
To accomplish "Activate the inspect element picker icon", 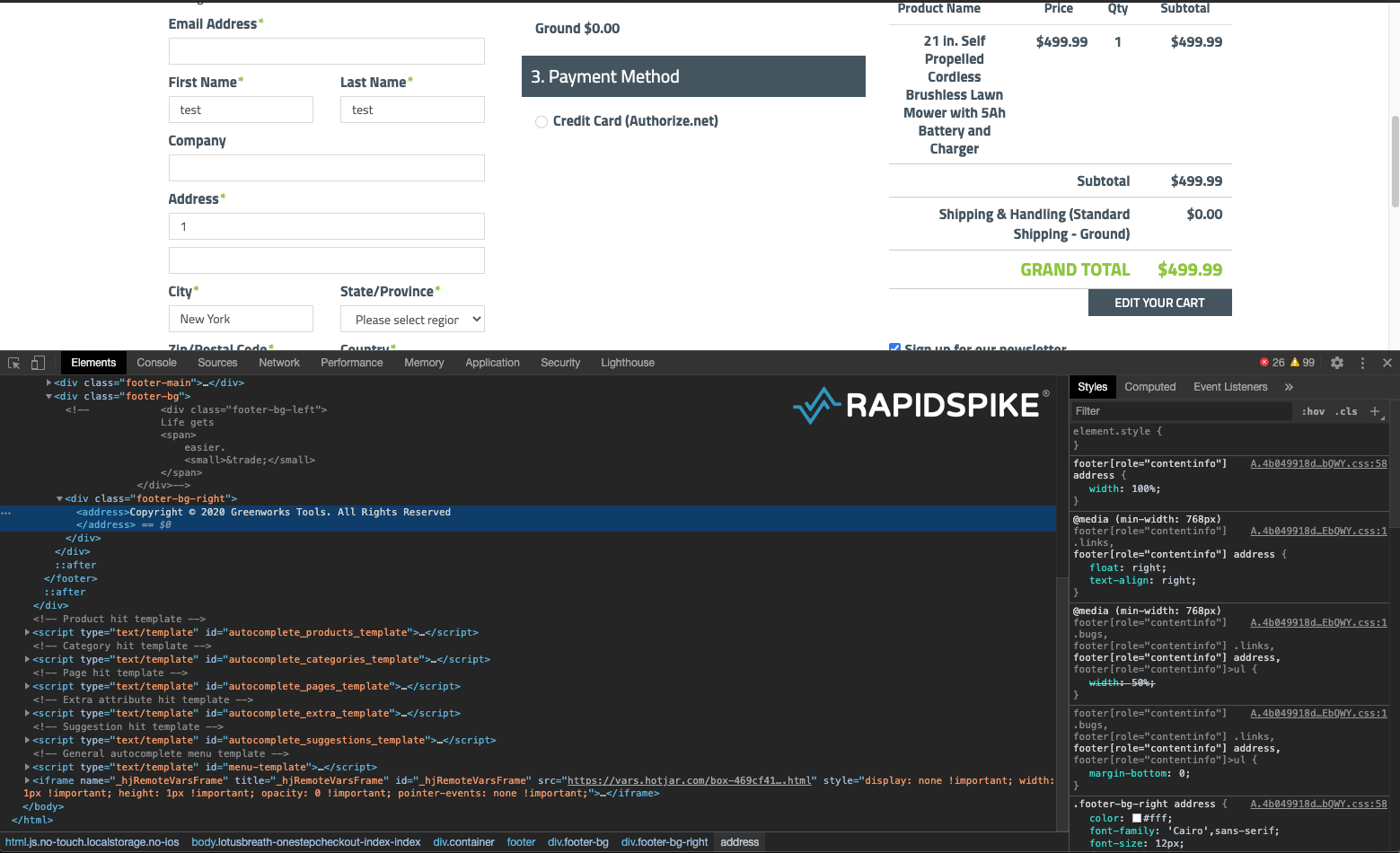I will pos(14,363).
